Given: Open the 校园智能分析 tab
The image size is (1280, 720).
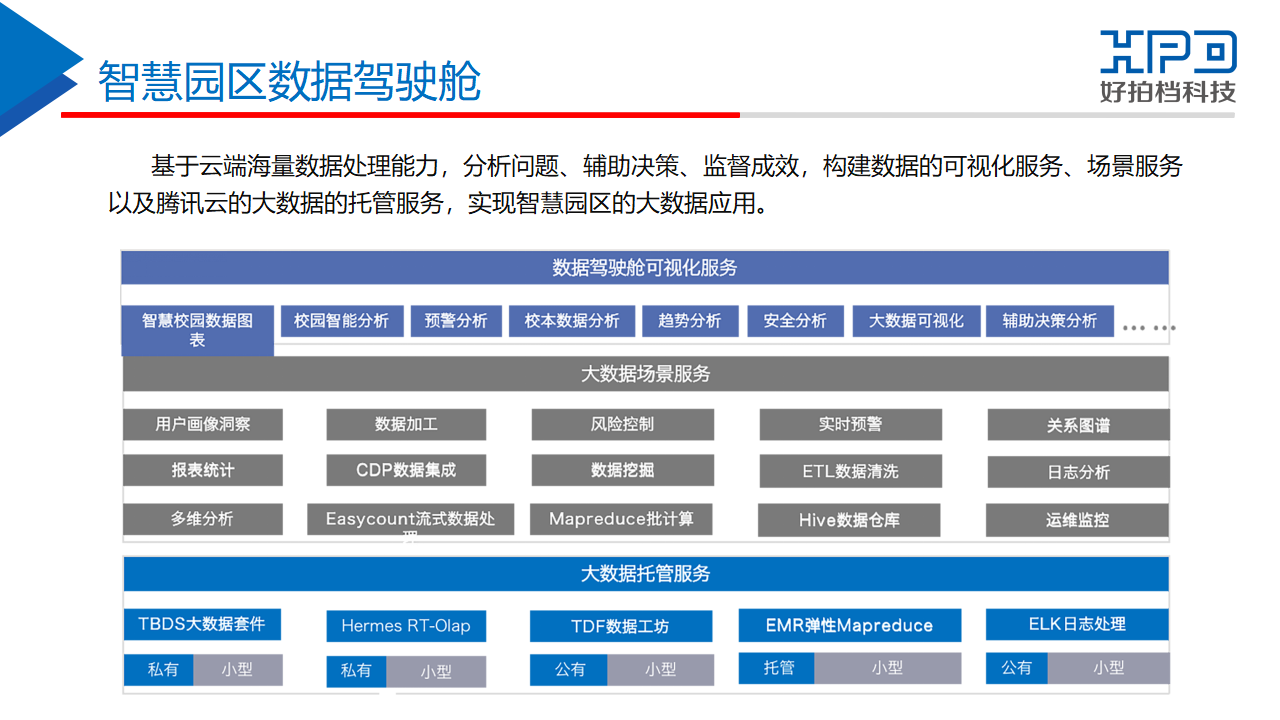Looking at the screenshot, I should 341,321.
